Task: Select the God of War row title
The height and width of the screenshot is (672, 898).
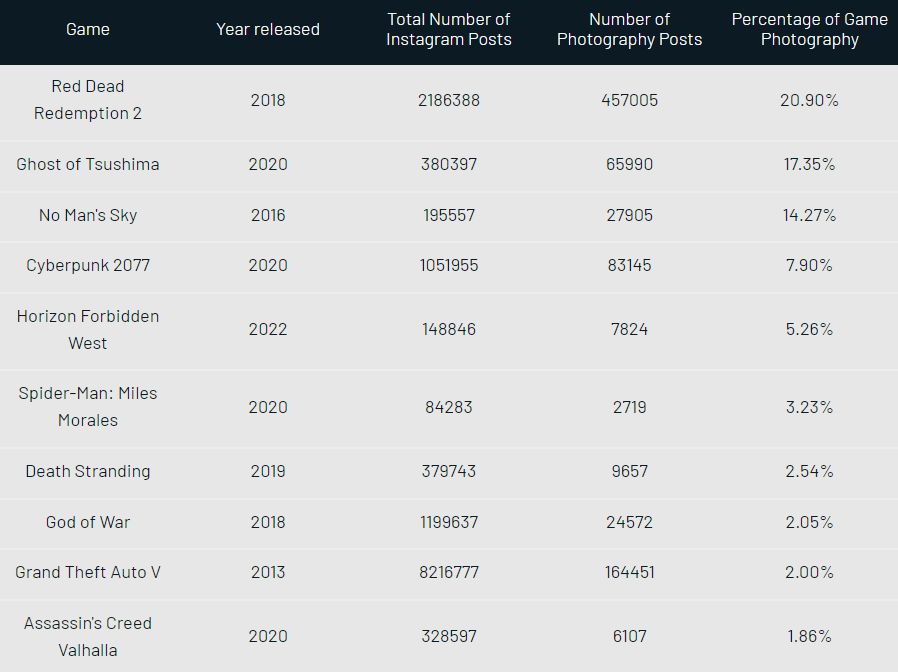Action: (88, 522)
